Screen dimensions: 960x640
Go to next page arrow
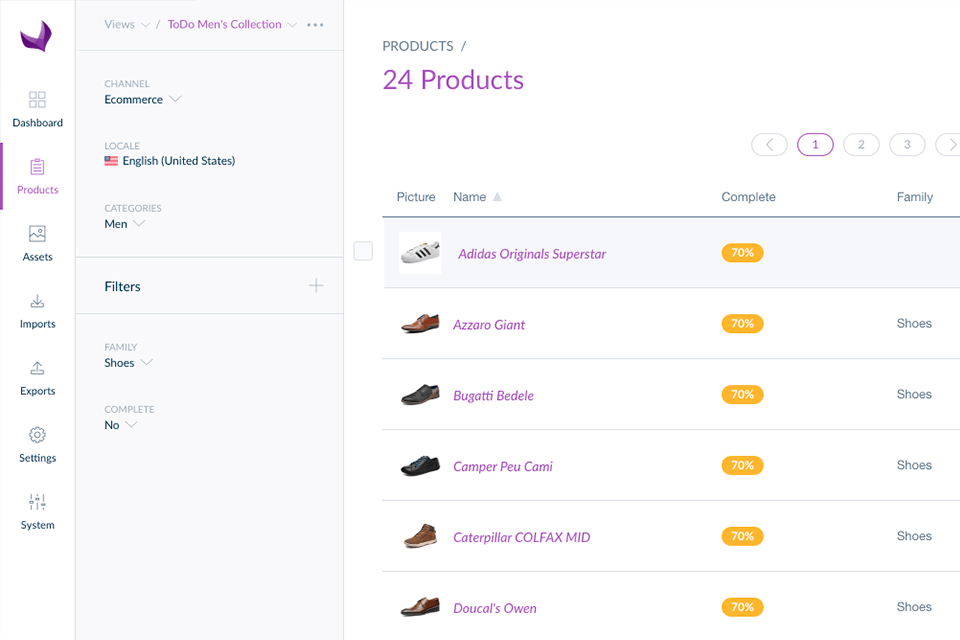point(949,145)
